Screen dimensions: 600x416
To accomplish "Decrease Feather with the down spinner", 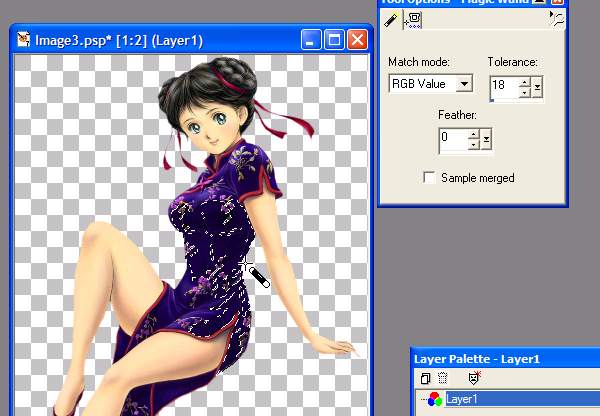I will click(x=474, y=145).
